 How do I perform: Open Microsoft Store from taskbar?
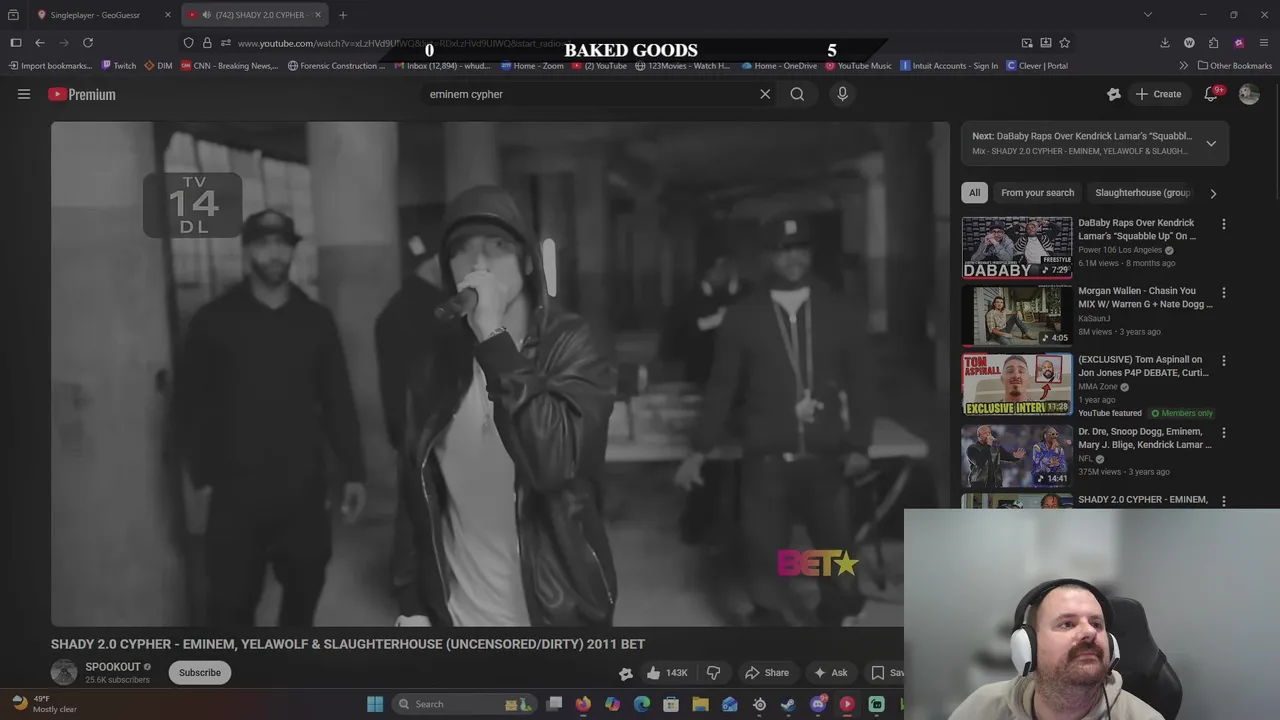671,704
